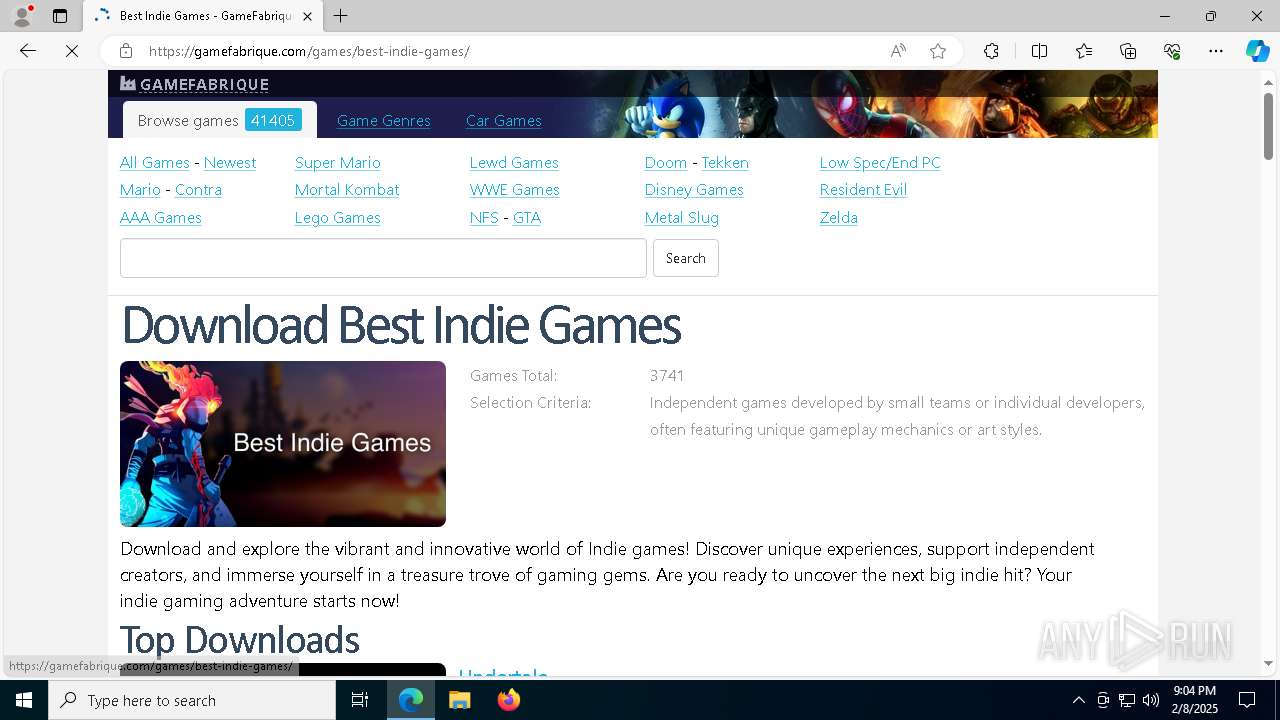The image size is (1280, 720).
Task: Click the Windows taskbar search box
Action: click(x=192, y=700)
